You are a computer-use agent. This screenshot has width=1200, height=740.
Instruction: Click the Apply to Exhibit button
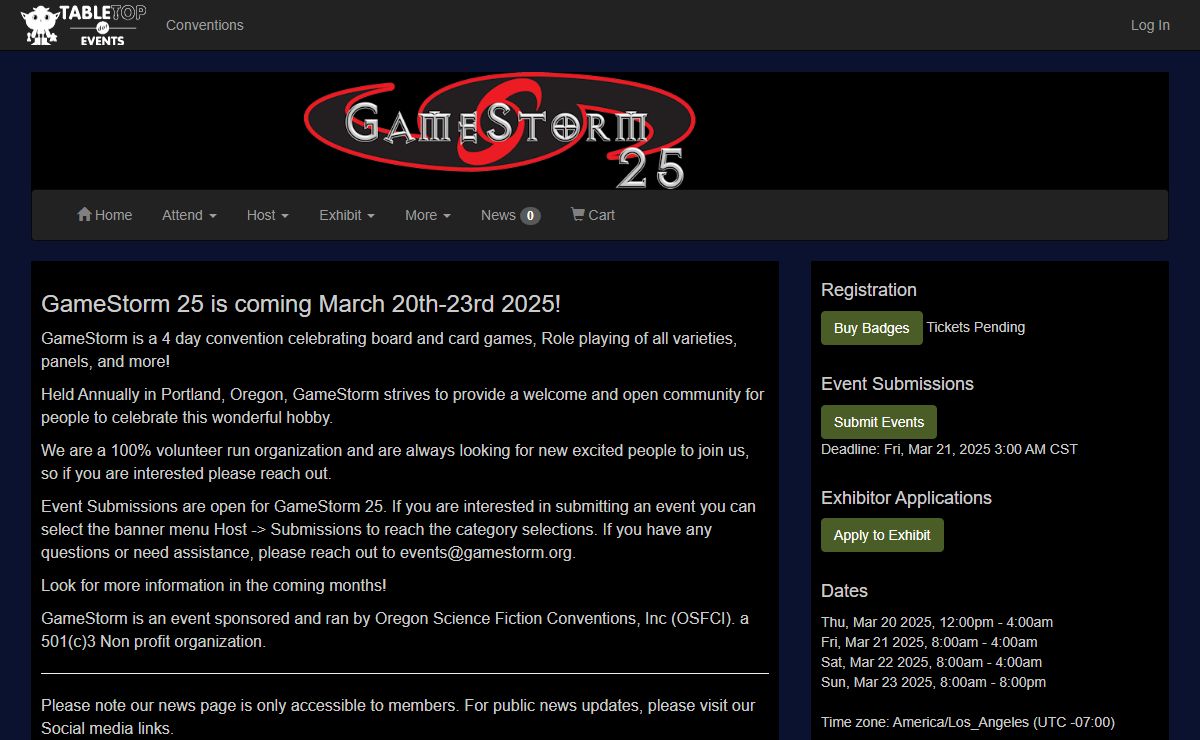click(x=882, y=535)
